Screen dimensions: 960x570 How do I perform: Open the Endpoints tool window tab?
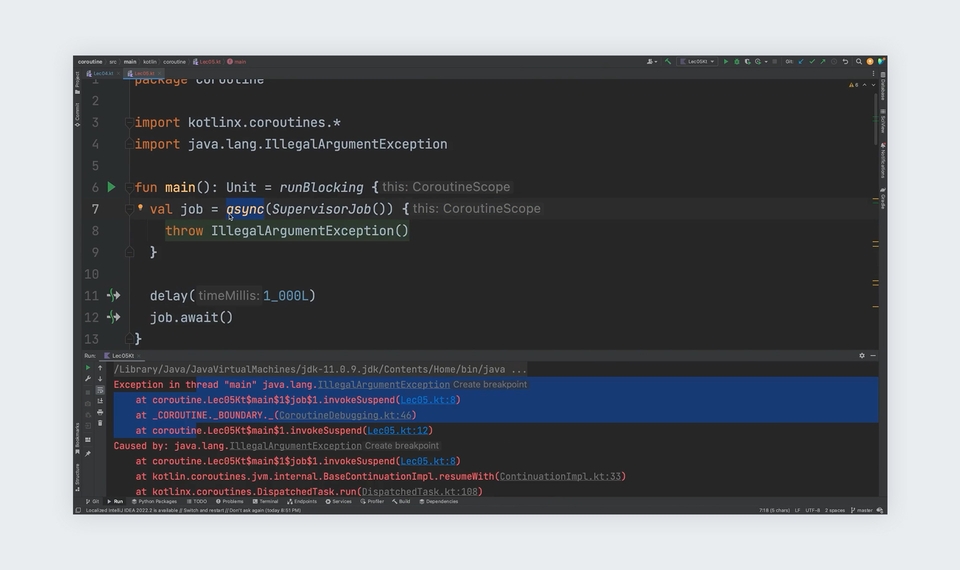point(302,501)
